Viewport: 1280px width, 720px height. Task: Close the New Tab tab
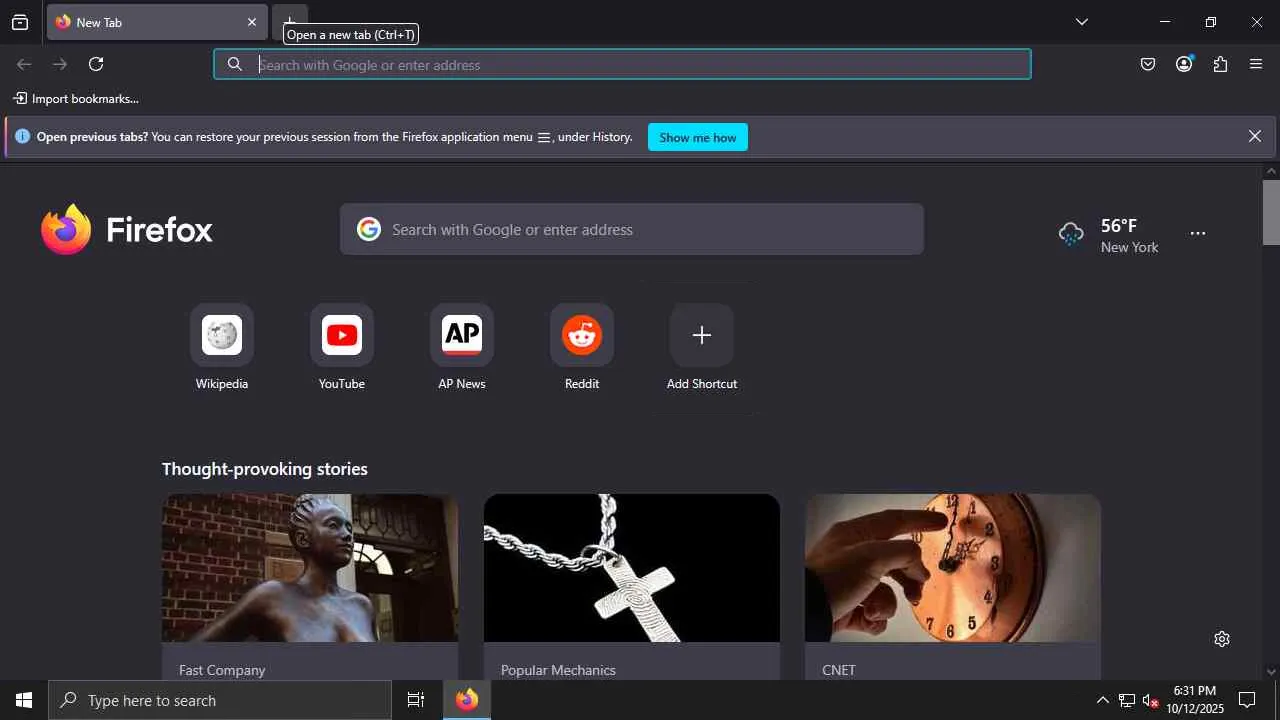pyautogui.click(x=252, y=22)
